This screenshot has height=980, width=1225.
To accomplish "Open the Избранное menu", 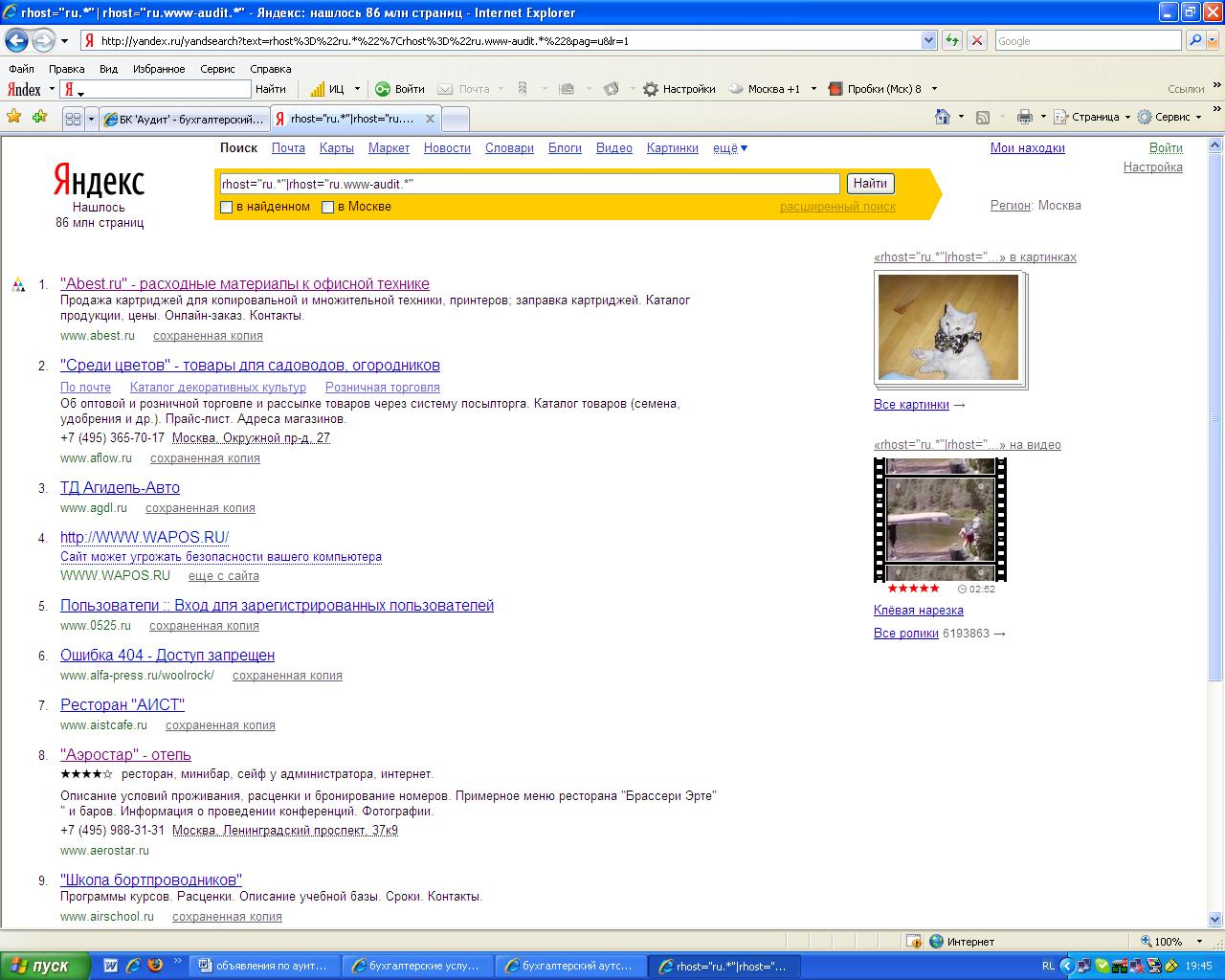I will (159, 69).
